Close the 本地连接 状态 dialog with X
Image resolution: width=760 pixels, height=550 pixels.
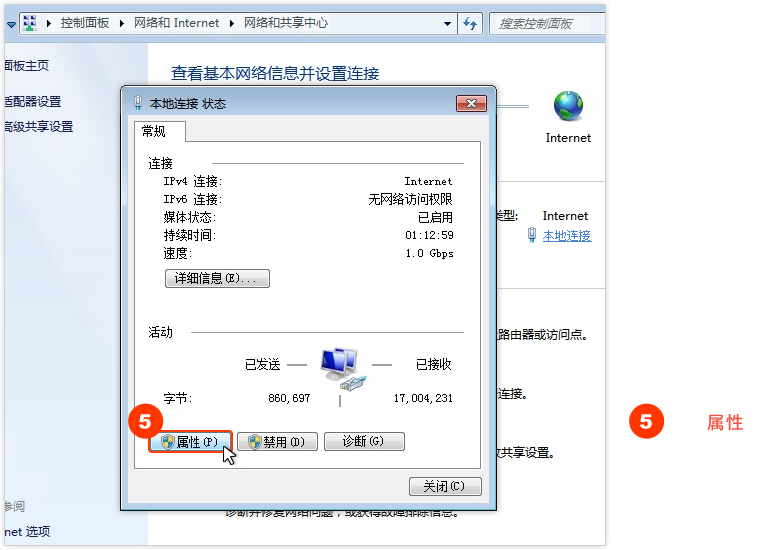coord(470,103)
